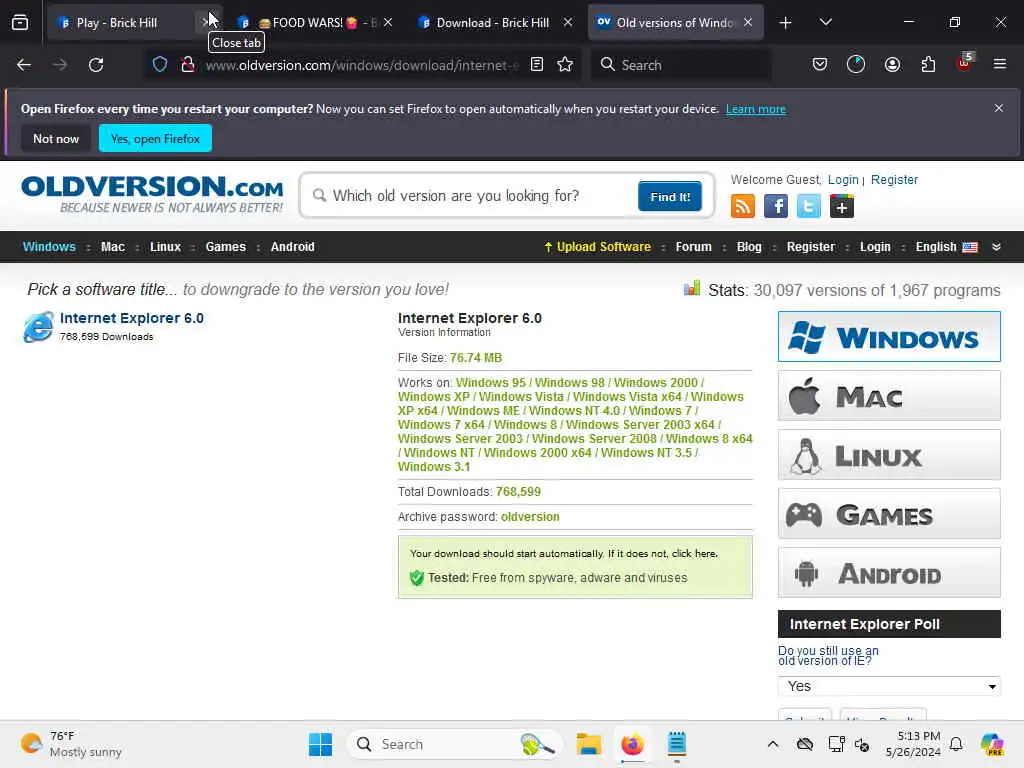Focus the old version search field
The width and height of the screenshot is (1024, 768).
click(470, 196)
